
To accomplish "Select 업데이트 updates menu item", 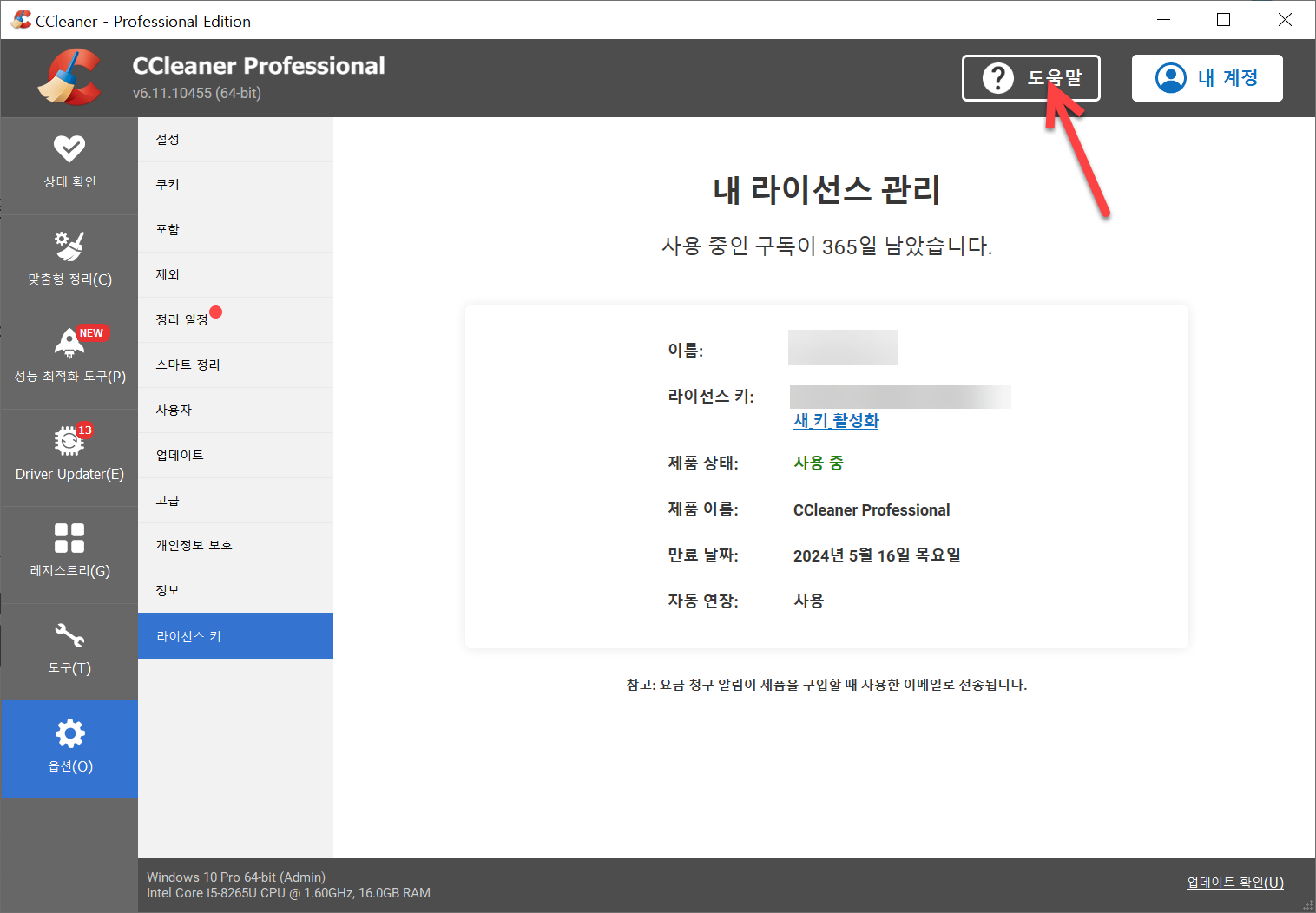I will 235,456.
